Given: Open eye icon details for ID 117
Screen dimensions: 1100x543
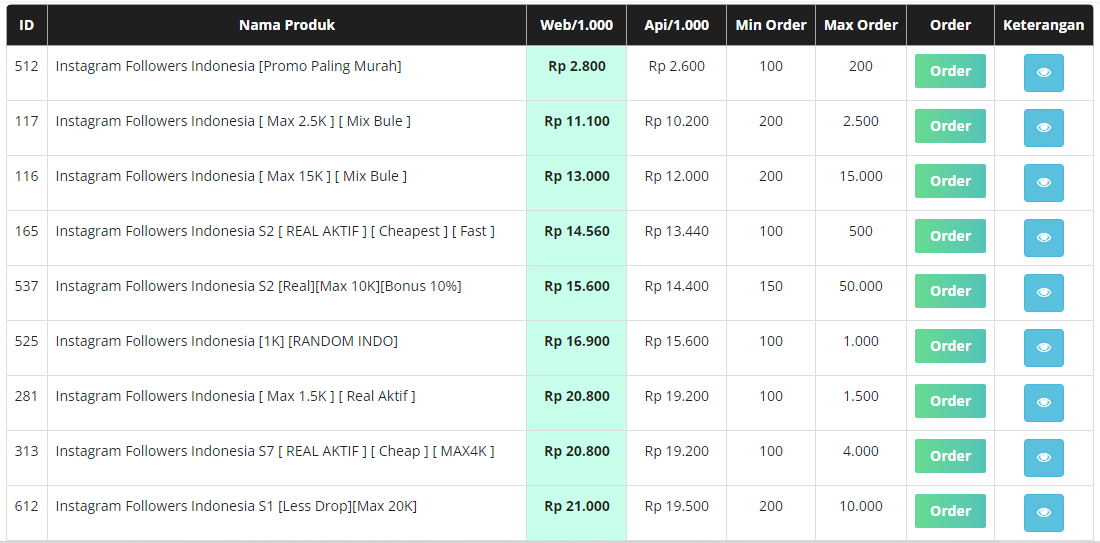Looking at the screenshot, I should [x=1043, y=128].
